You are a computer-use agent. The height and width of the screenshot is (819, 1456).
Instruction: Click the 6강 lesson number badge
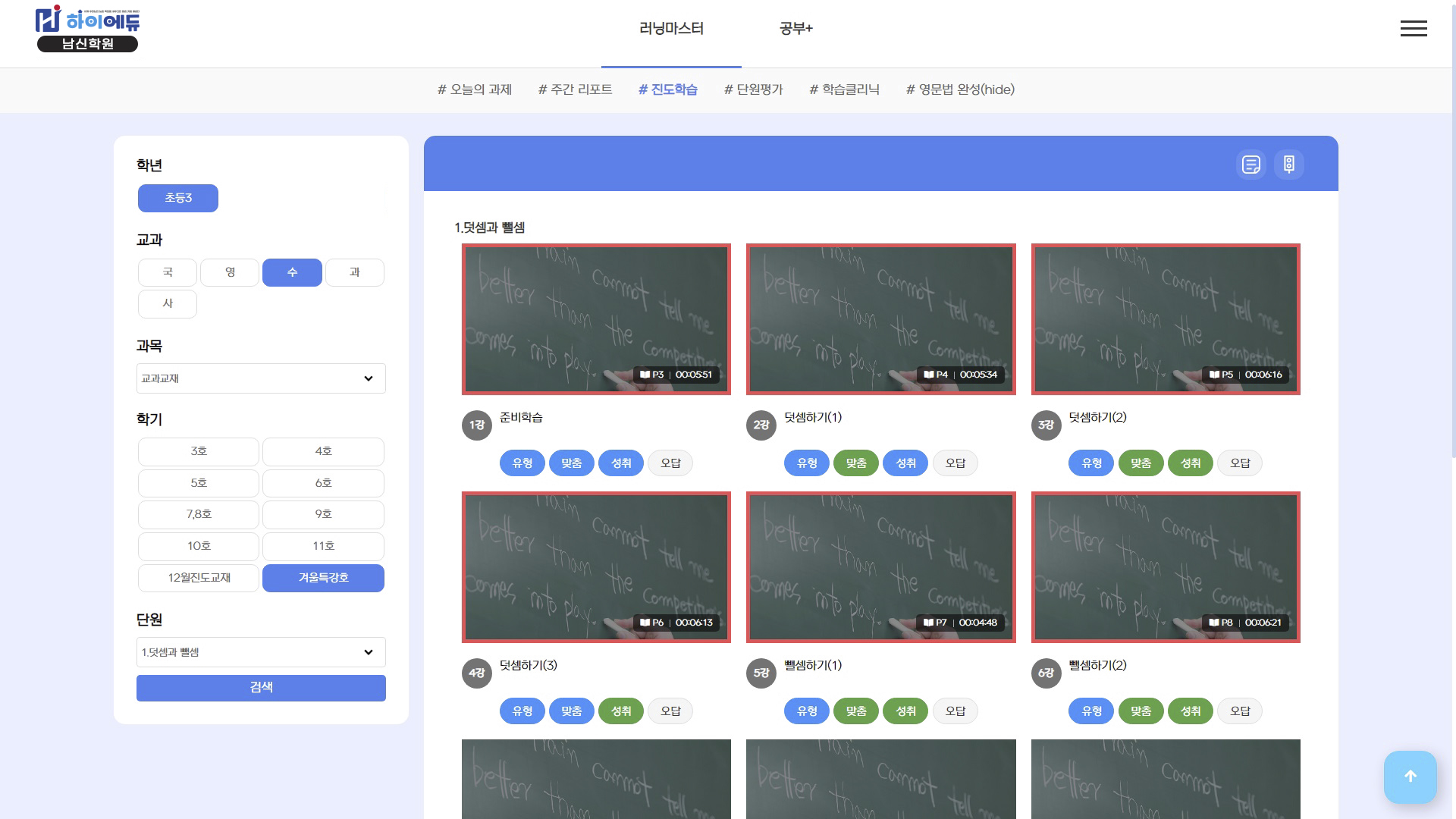coord(1046,673)
